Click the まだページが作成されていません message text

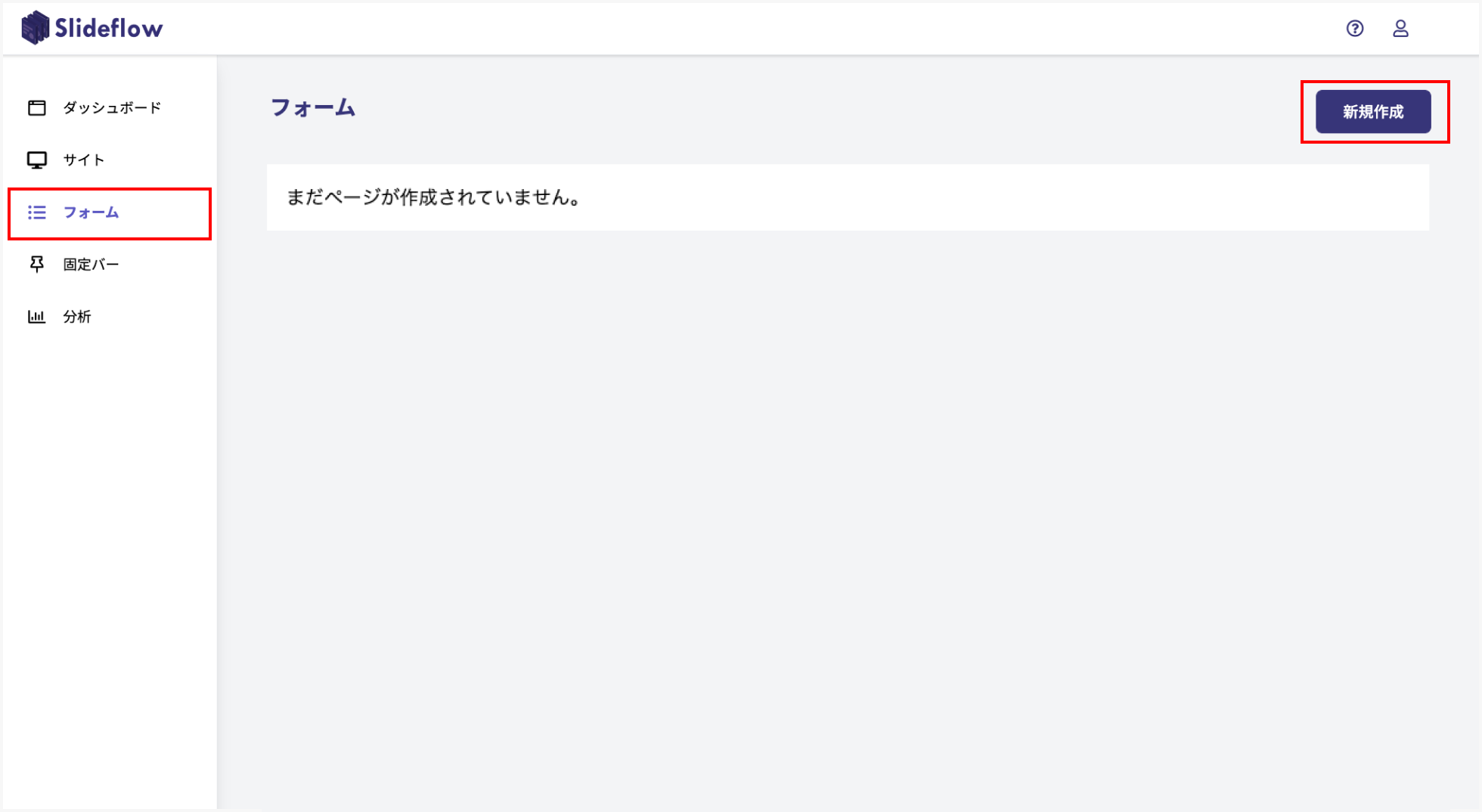(434, 197)
